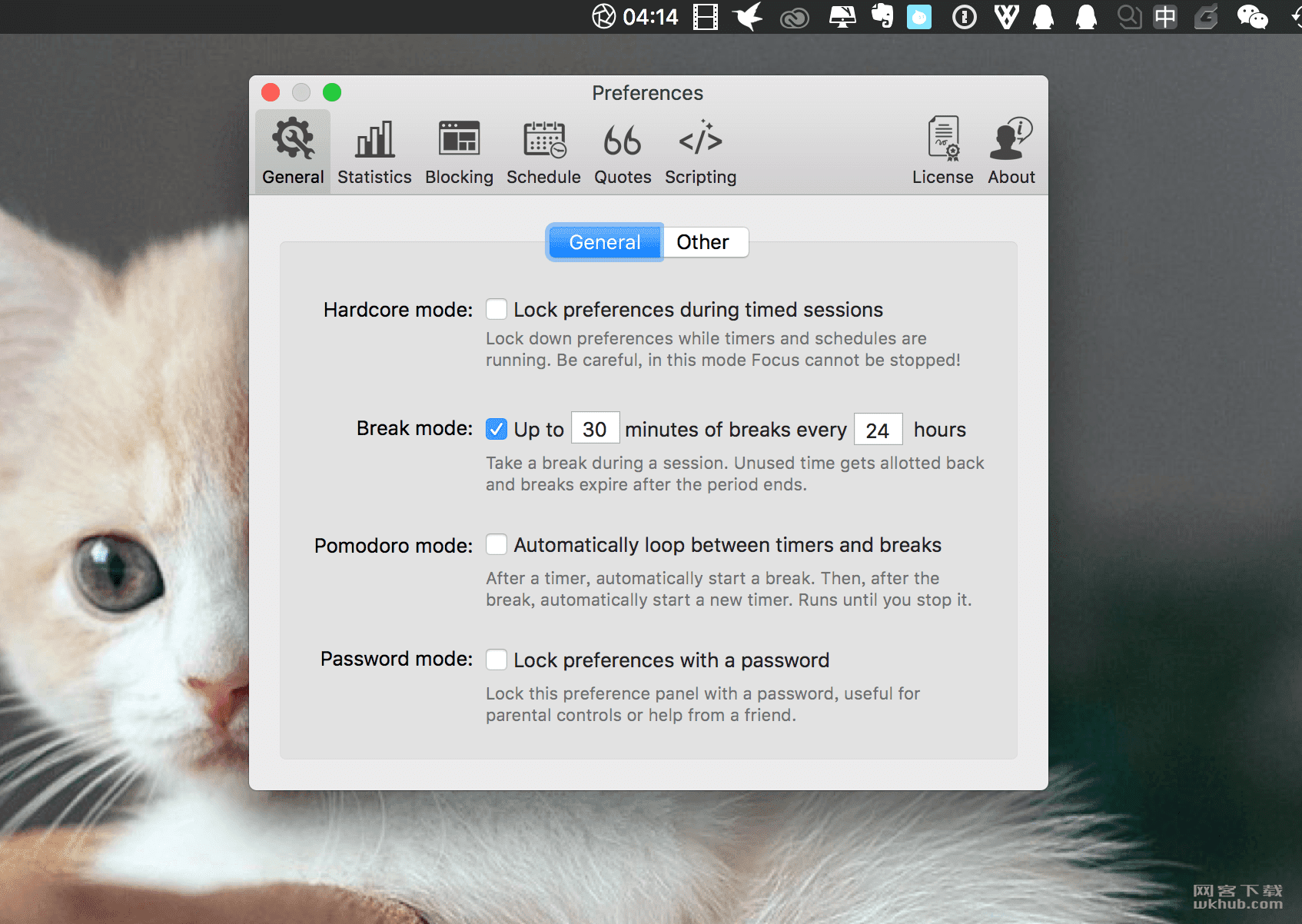1302x924 pixels.
Task: Close the Preferences window
Action: (271, 92)
